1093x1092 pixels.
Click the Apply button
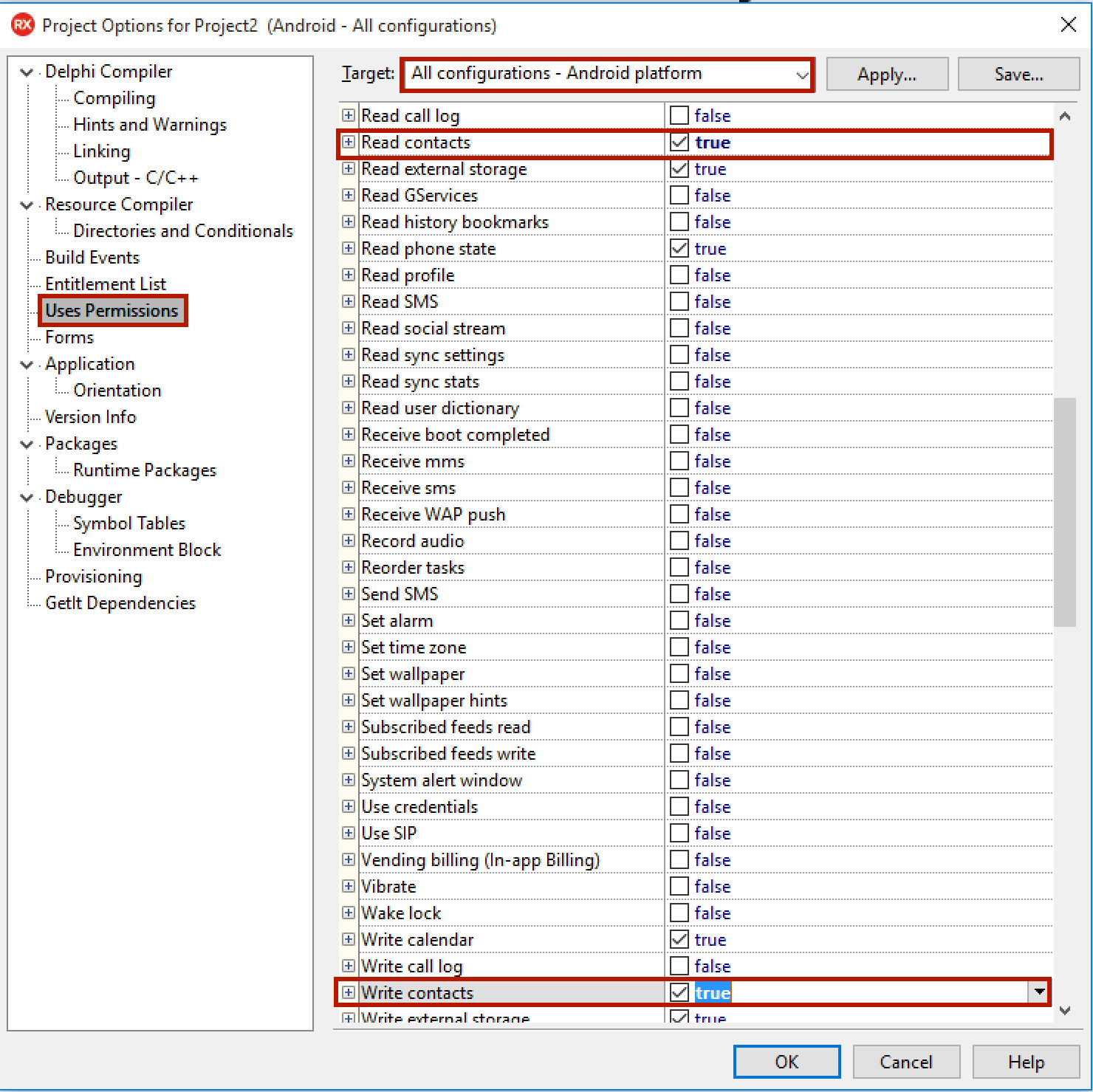pyautogui.click(x=886, y=74)
